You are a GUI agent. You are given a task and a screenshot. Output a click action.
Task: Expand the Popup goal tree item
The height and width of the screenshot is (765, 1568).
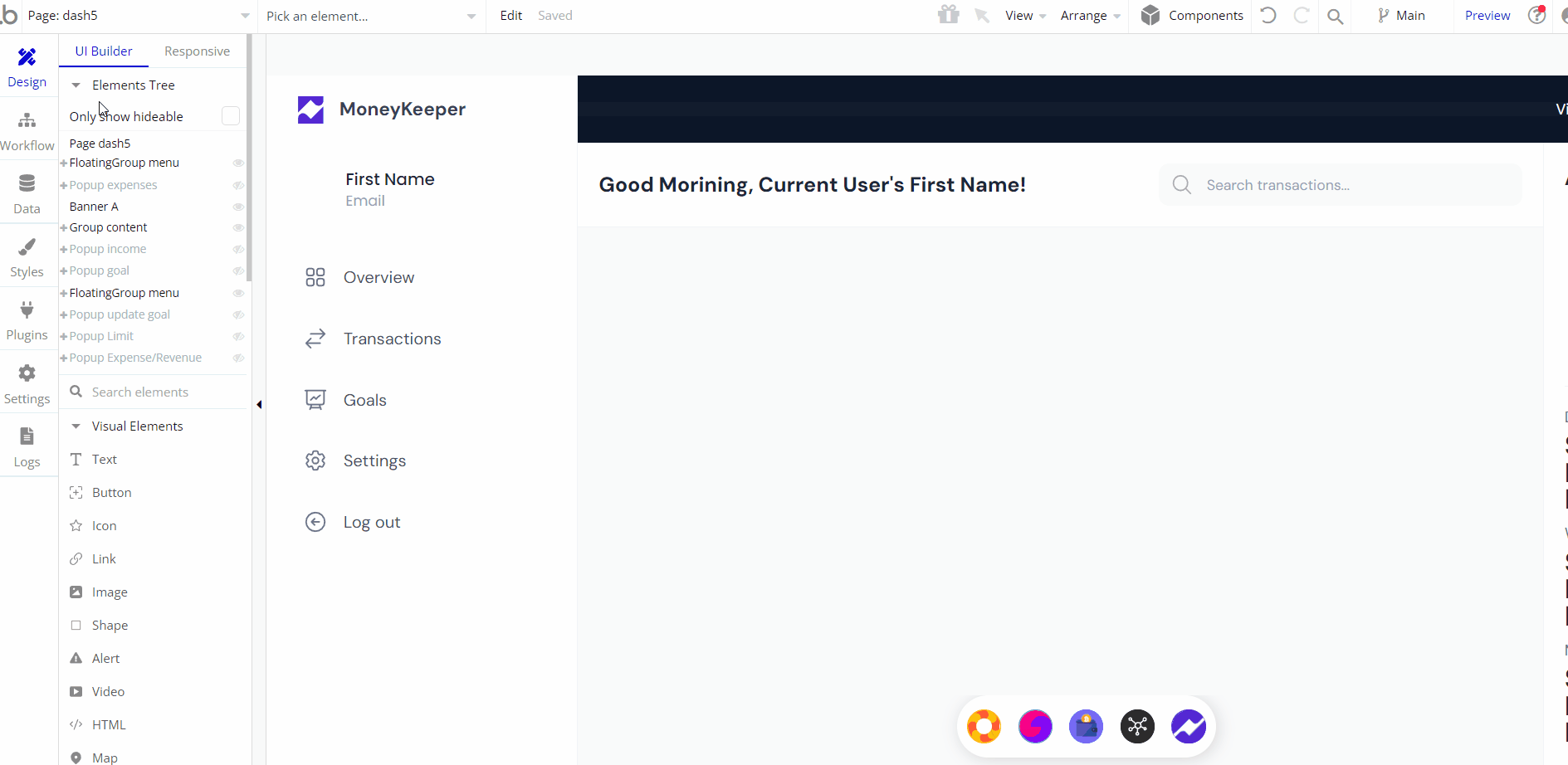[64, 271]
